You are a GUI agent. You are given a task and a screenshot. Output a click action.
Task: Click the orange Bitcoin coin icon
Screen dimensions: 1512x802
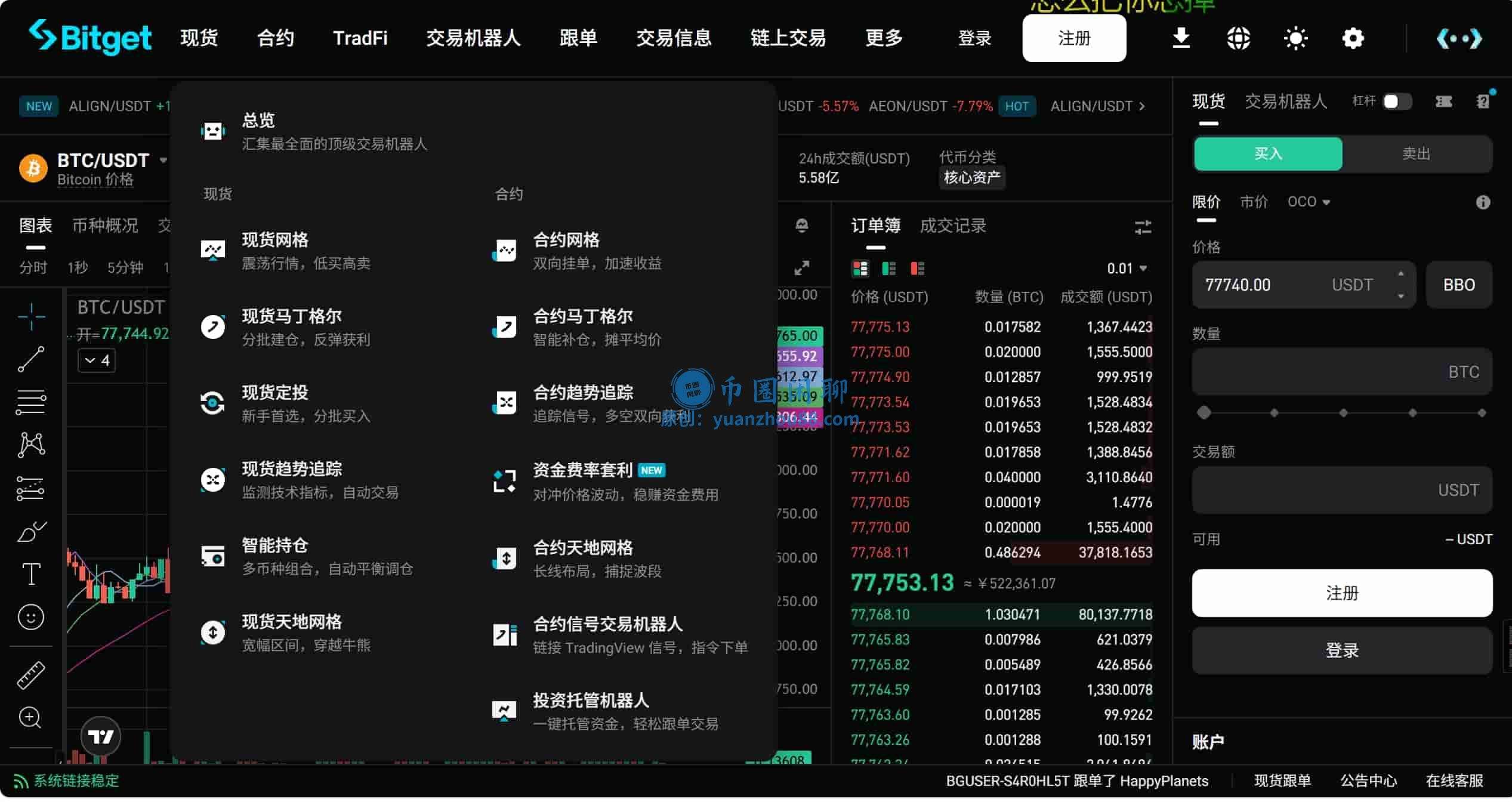coord(33,168)
